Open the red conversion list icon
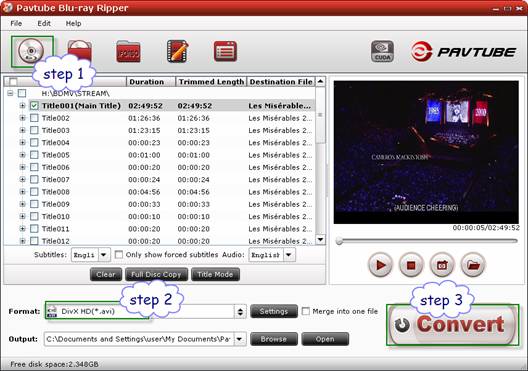Screen dimensions: 528x371 [x=225, y=52]
